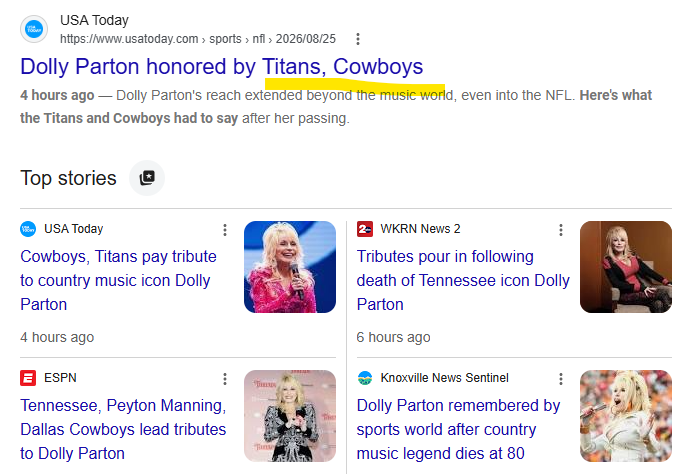This screenshot has width=696, height=474.
Task: Click "Knoxville News Sentinel" source label
Action: [x=444, y=378]
